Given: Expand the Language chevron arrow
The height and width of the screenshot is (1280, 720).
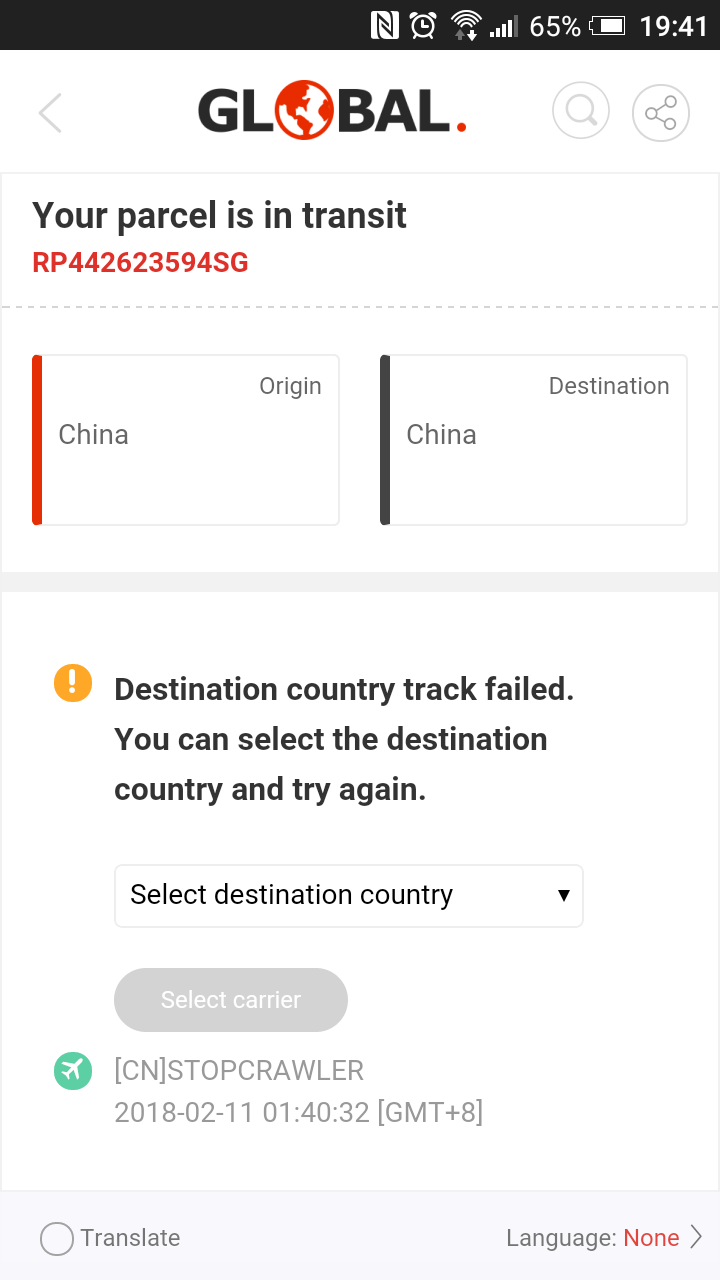Looking at the screenshot, I should (x=696, y=1238).
